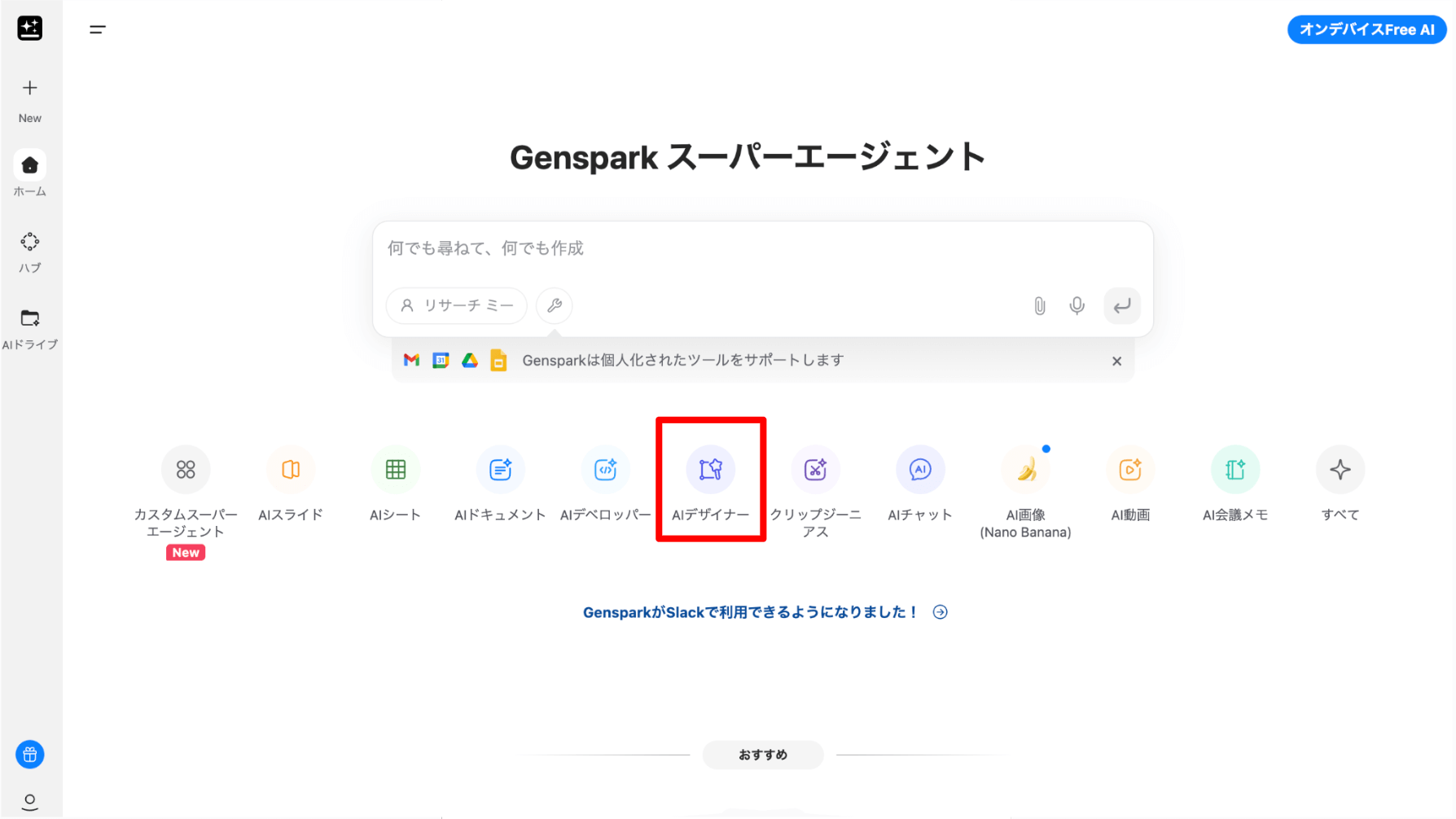The image size is (1456, 819).
Task: Open the AIスライド tool
Action: [x=291, y=470]
